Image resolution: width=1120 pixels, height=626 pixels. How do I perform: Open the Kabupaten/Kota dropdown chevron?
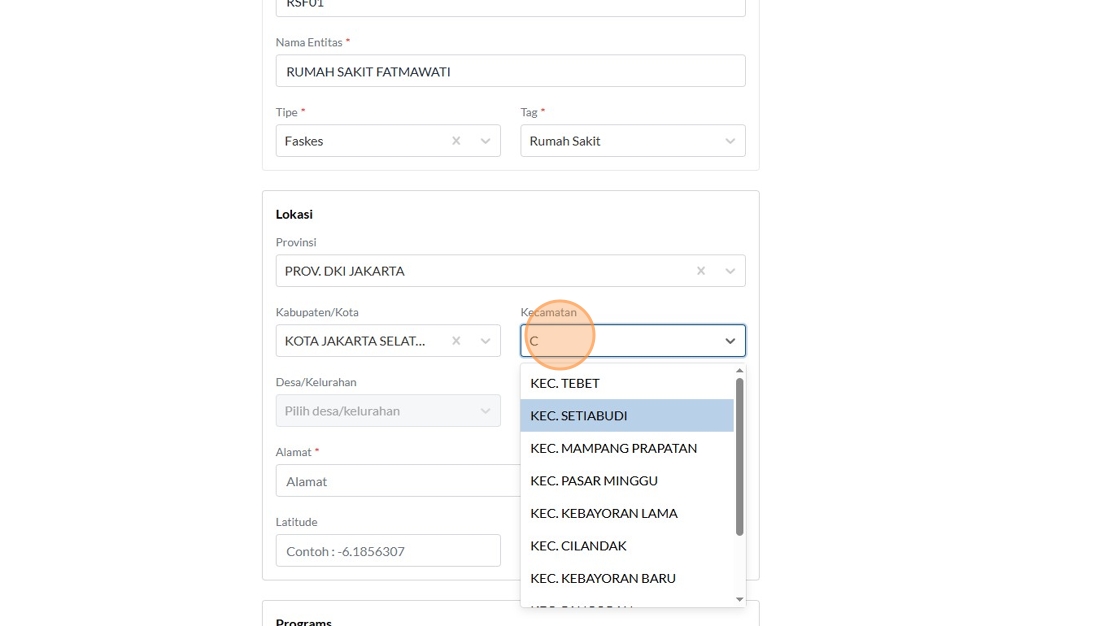coord(486,341)
